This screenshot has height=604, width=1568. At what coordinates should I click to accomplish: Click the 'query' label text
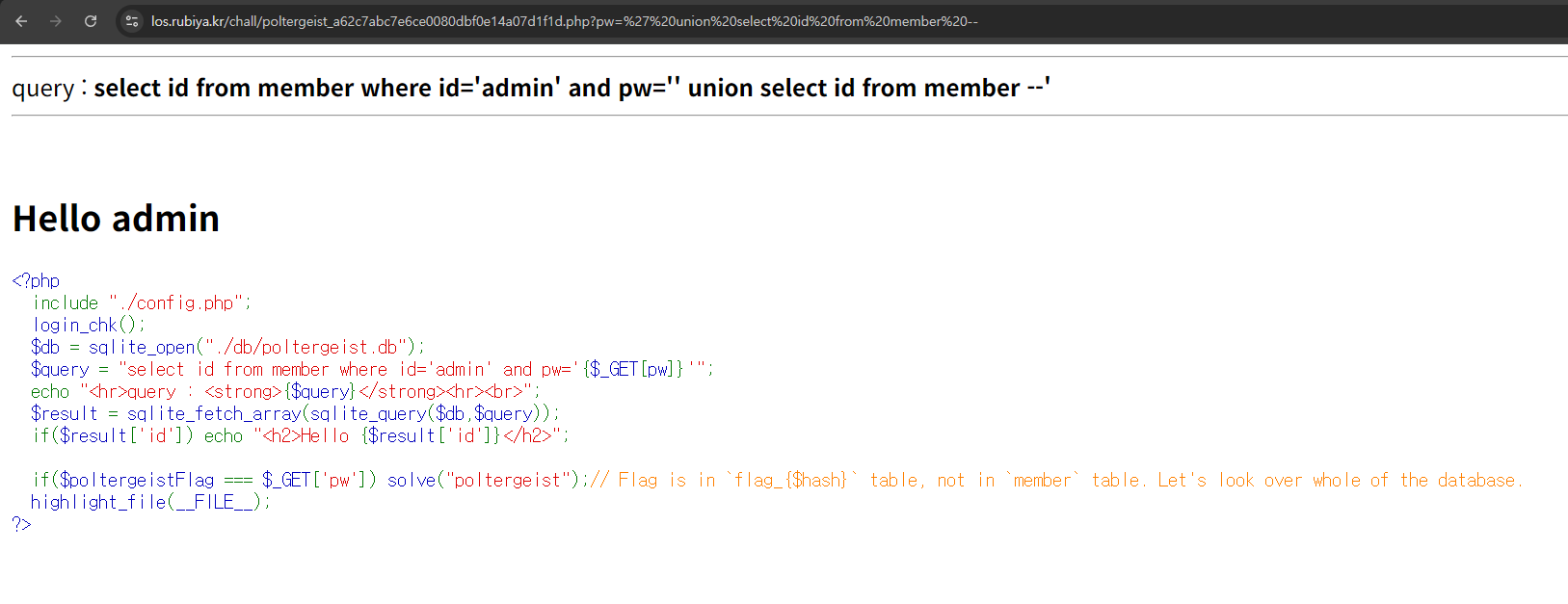point(42,89)
